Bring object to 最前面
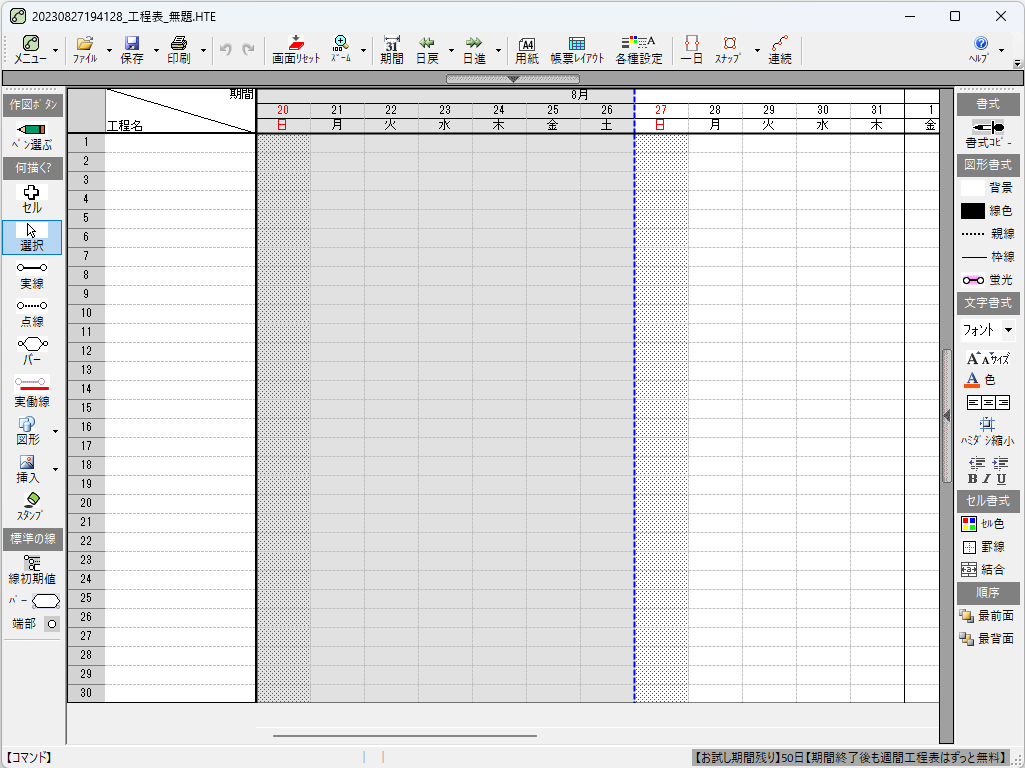 click(986, 616)
